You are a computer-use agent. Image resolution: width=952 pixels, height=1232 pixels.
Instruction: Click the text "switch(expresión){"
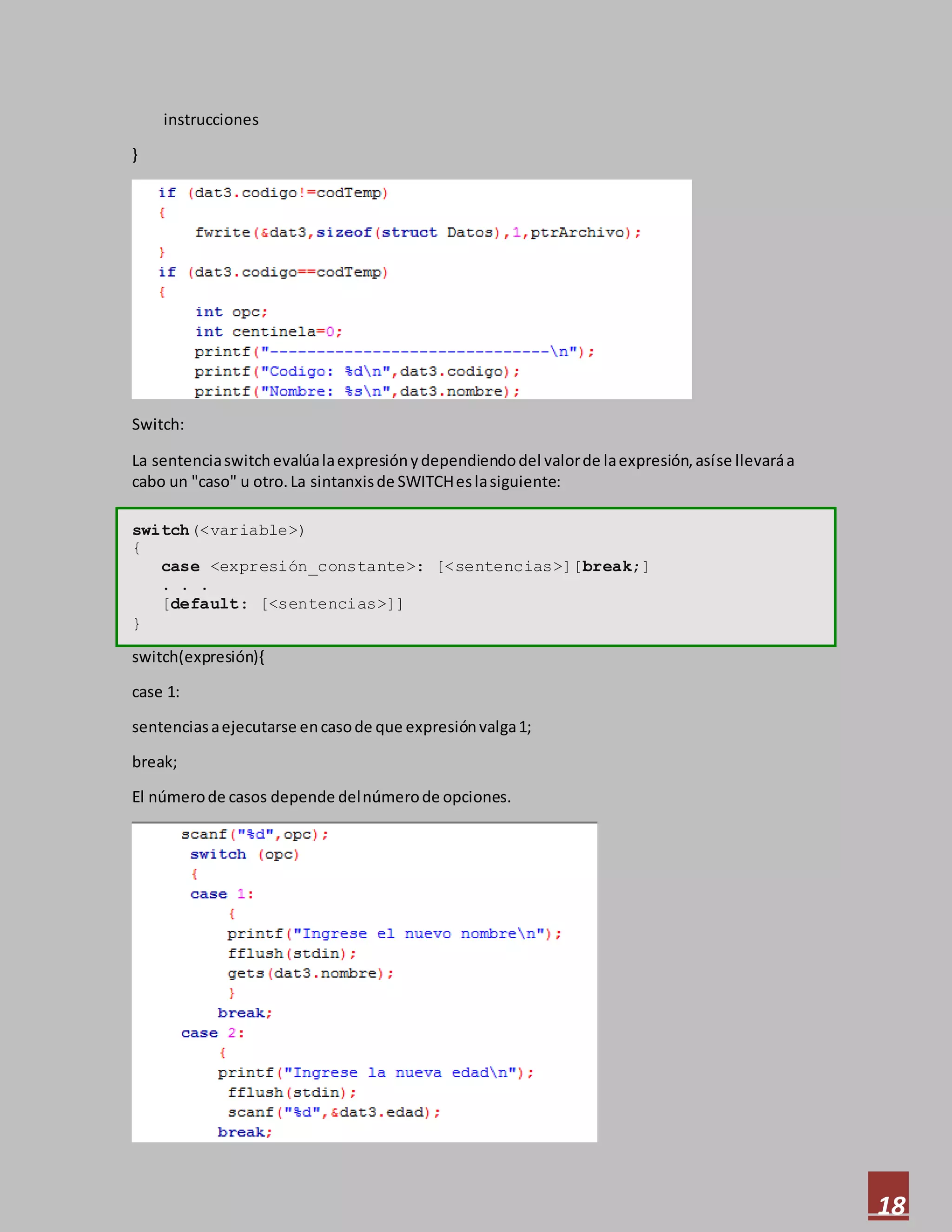point(198,657)
